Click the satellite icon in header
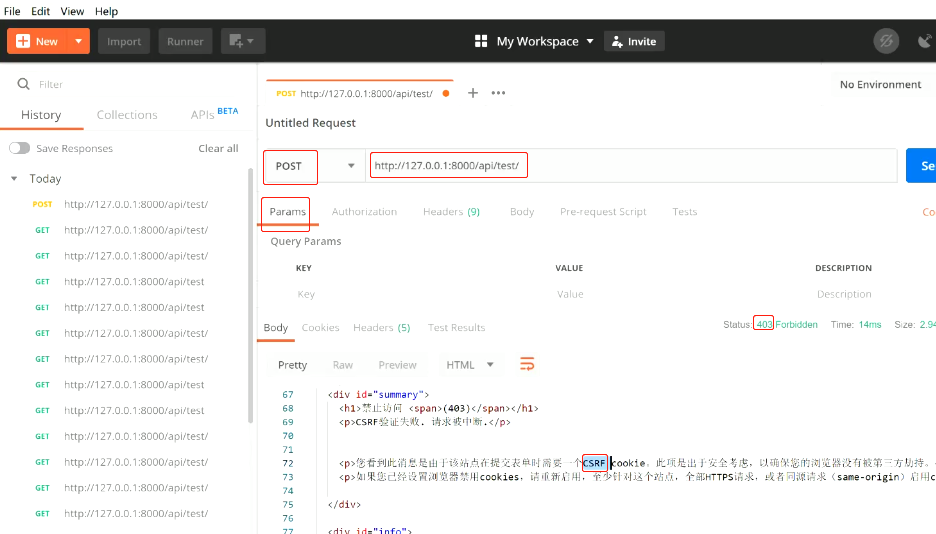This screenshot has width=936, height=534. point(925,41)
